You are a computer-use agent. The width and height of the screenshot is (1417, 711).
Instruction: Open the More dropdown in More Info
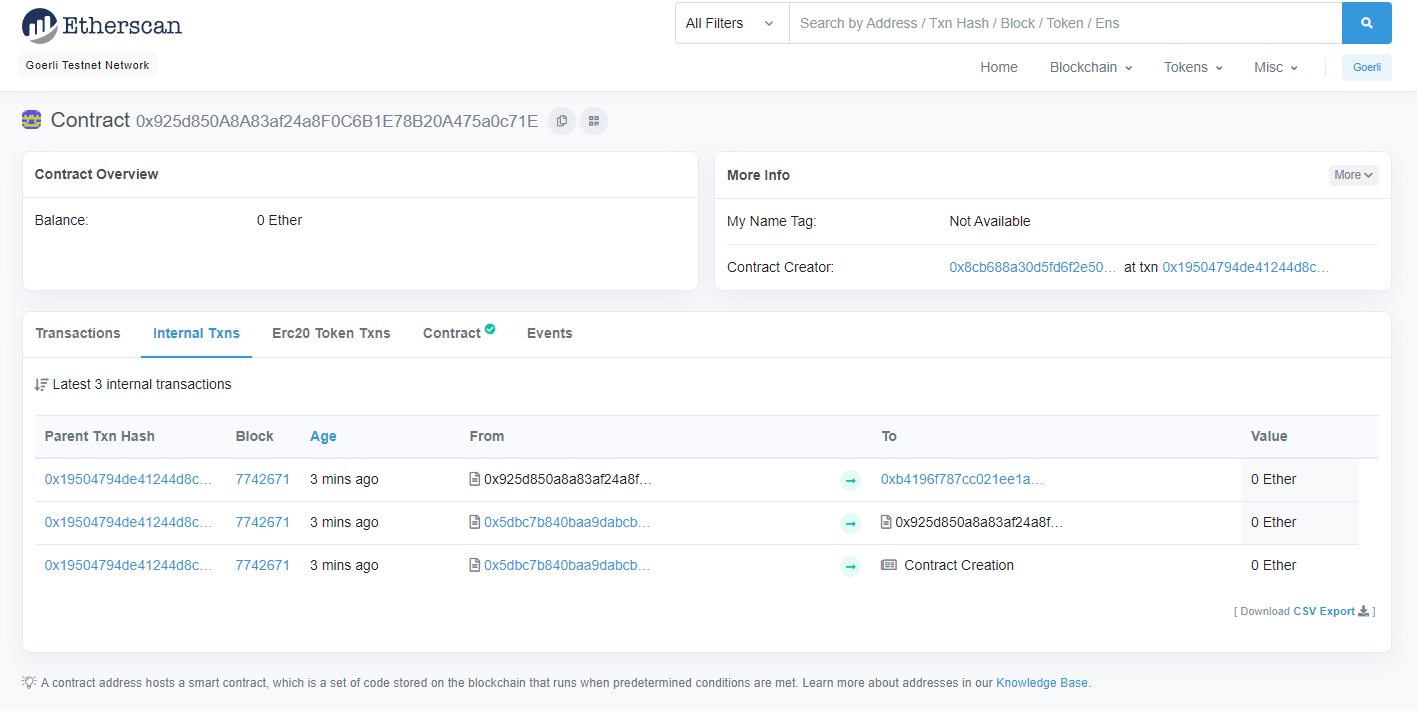coord(1354,175)
